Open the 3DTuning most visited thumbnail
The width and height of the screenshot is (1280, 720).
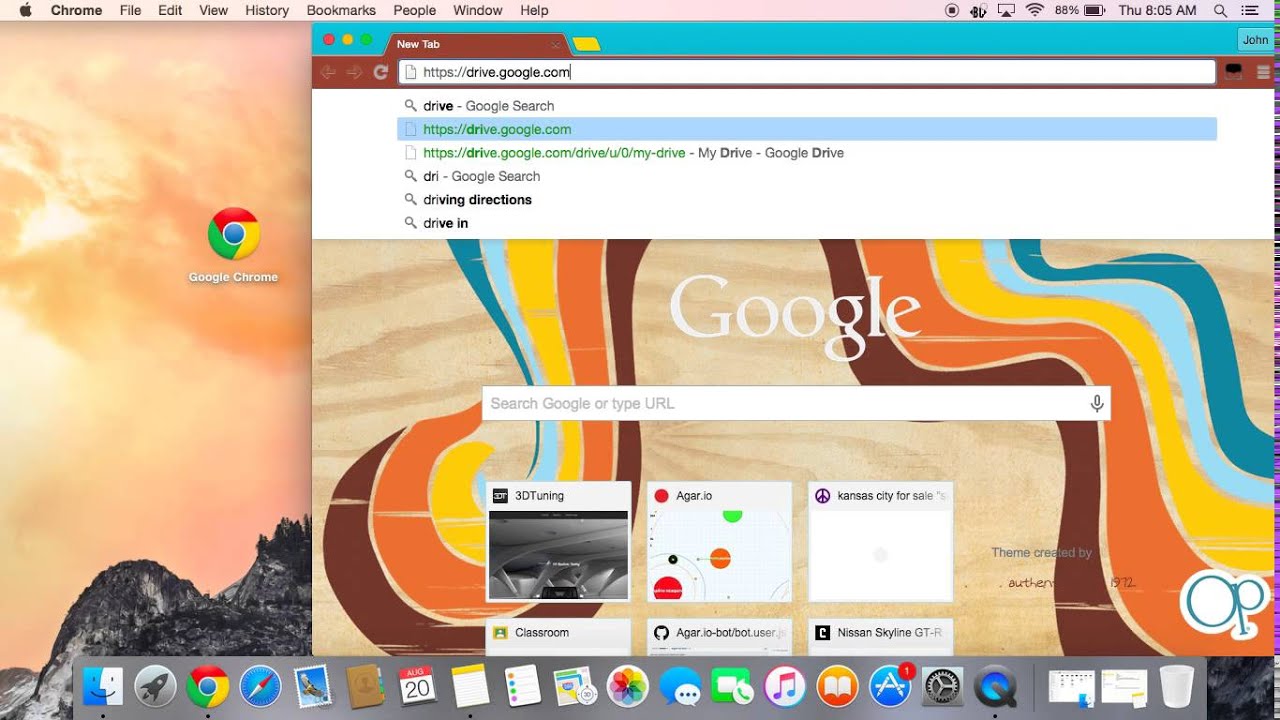point(558,541)
